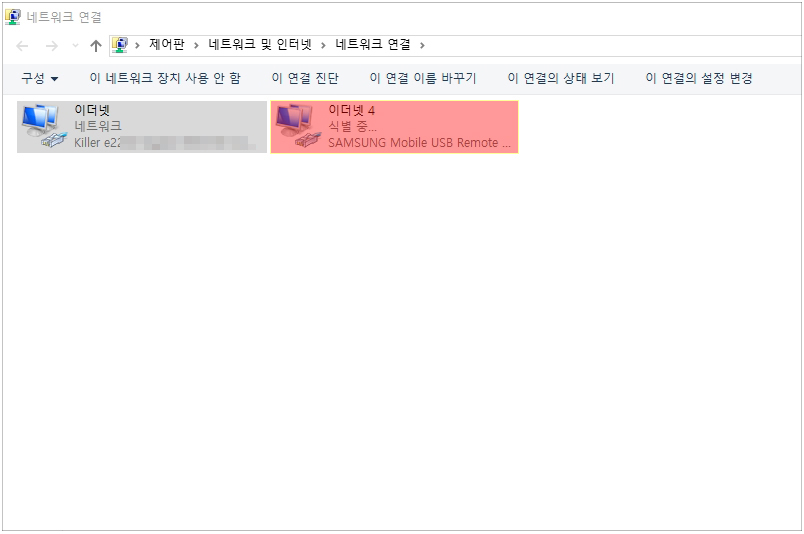Click the back navigation arrow

[22, 46]
